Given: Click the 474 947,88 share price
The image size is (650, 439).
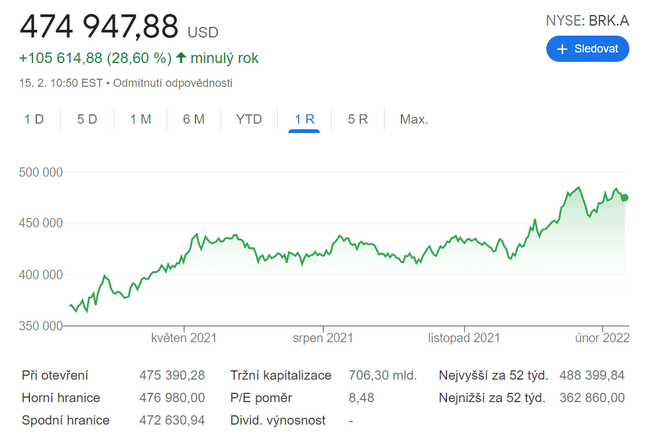Looking at the screenshot, I should click(99, 26).
